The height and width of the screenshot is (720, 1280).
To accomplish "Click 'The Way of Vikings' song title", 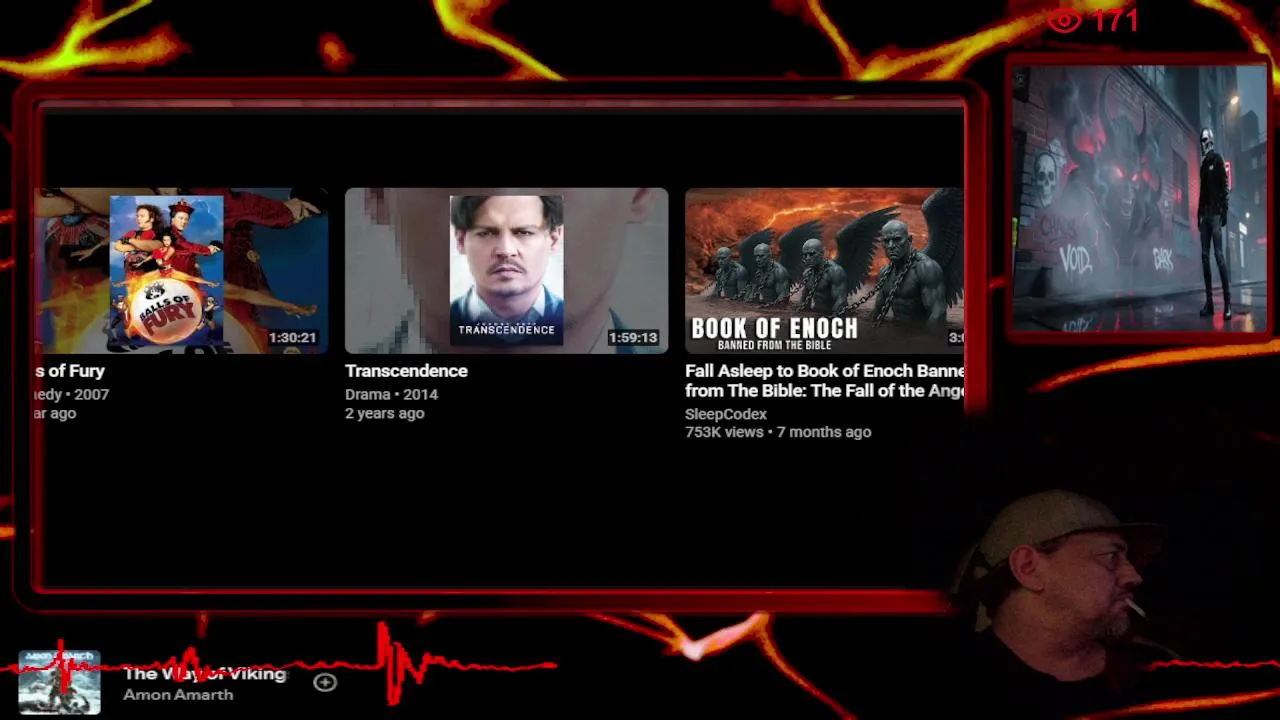I will [205, 674].
